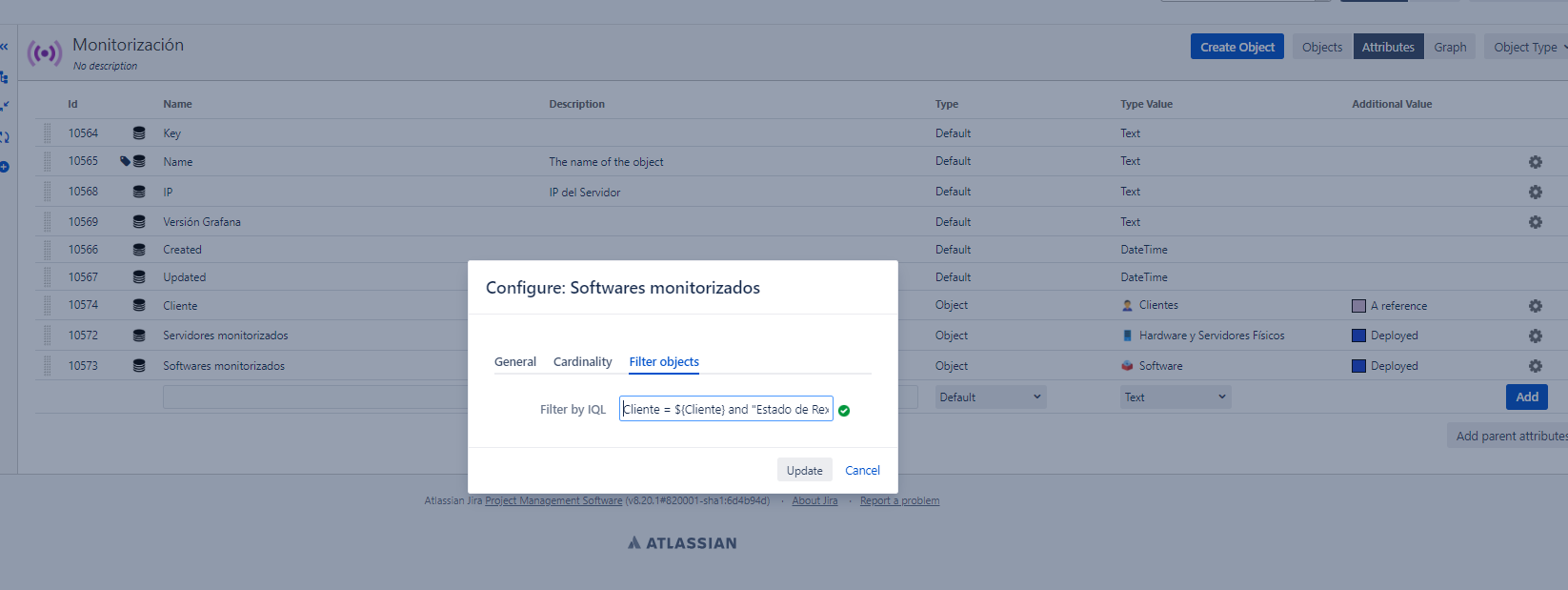Click the Type Value column header
Screen dimensions: 1568x590
click(1146, 104)
